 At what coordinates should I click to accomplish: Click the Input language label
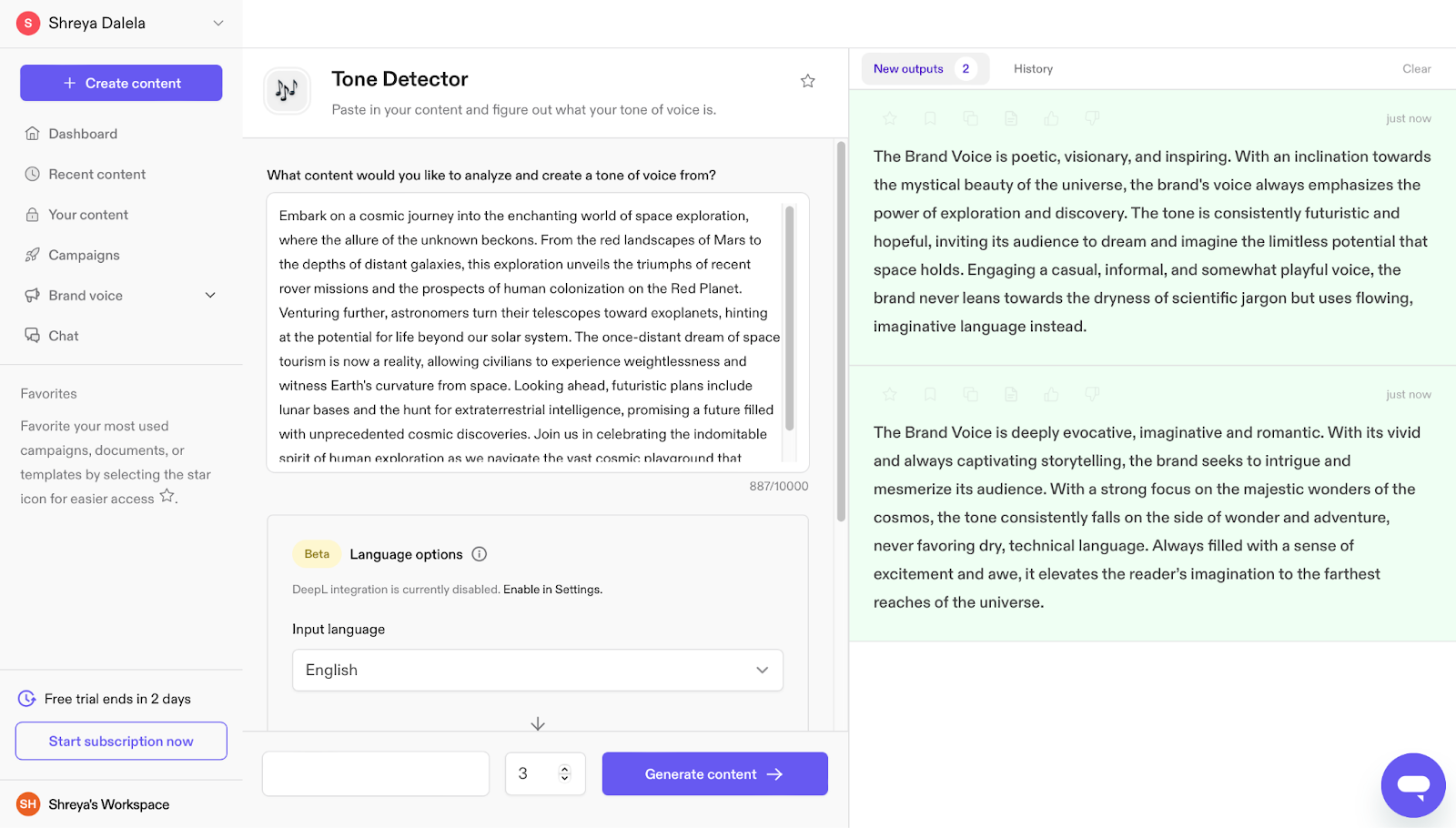coord(339,630)
